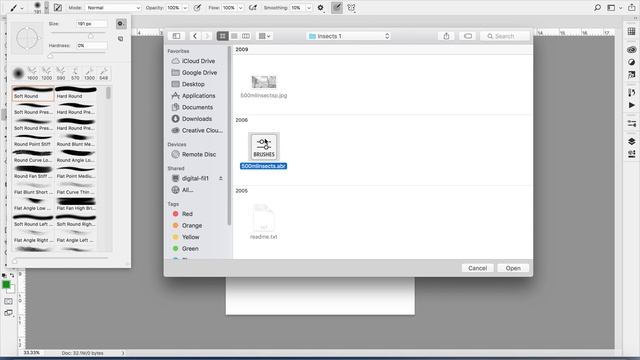Open the Smoothing percentage dropdown arrow
The width and height of the screenshot is (640, 360).
(x=309, y=8)
